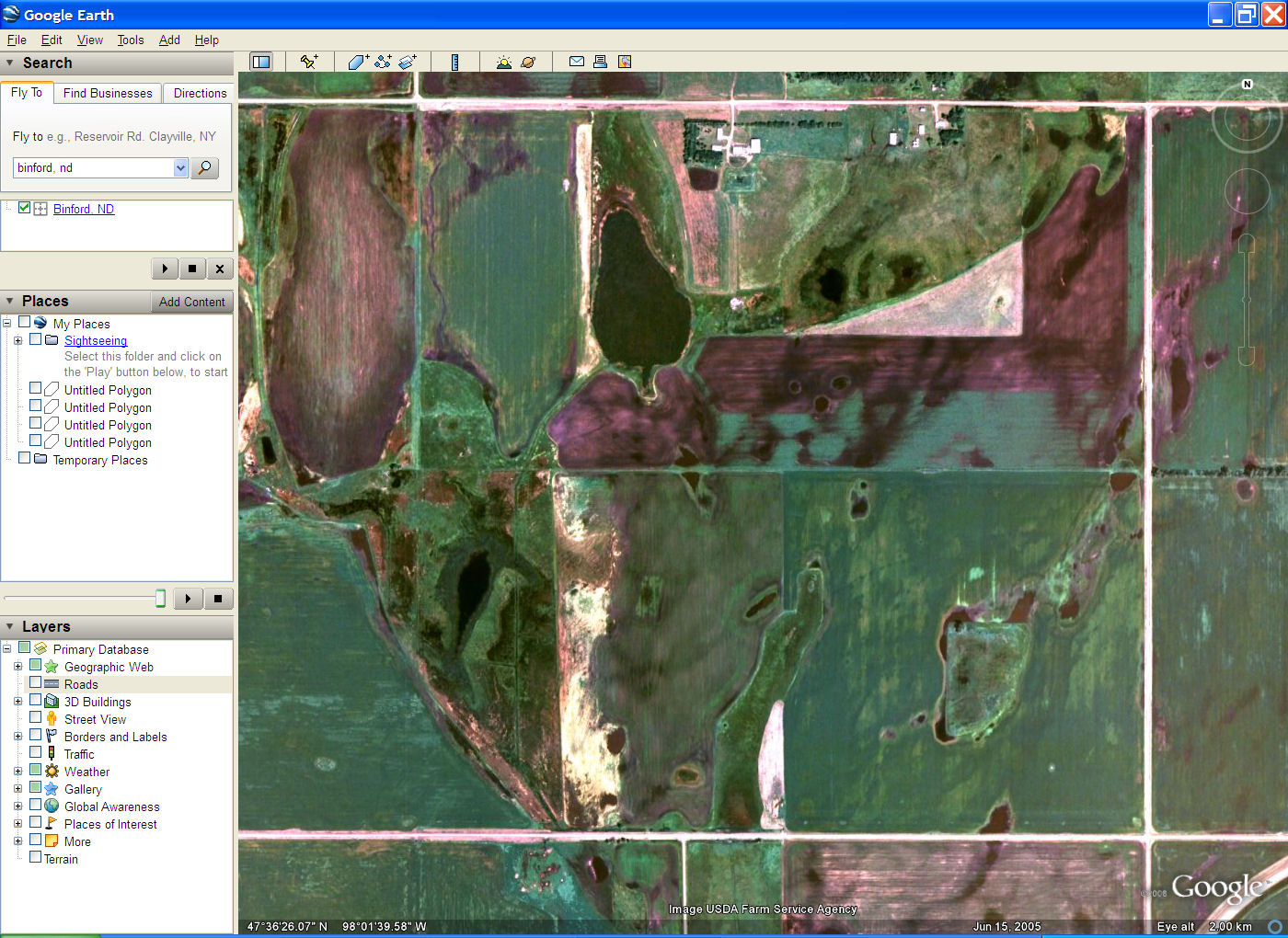Switch to the Directions tab
This screenshot has height=938, width=1288.
point(200,93)
